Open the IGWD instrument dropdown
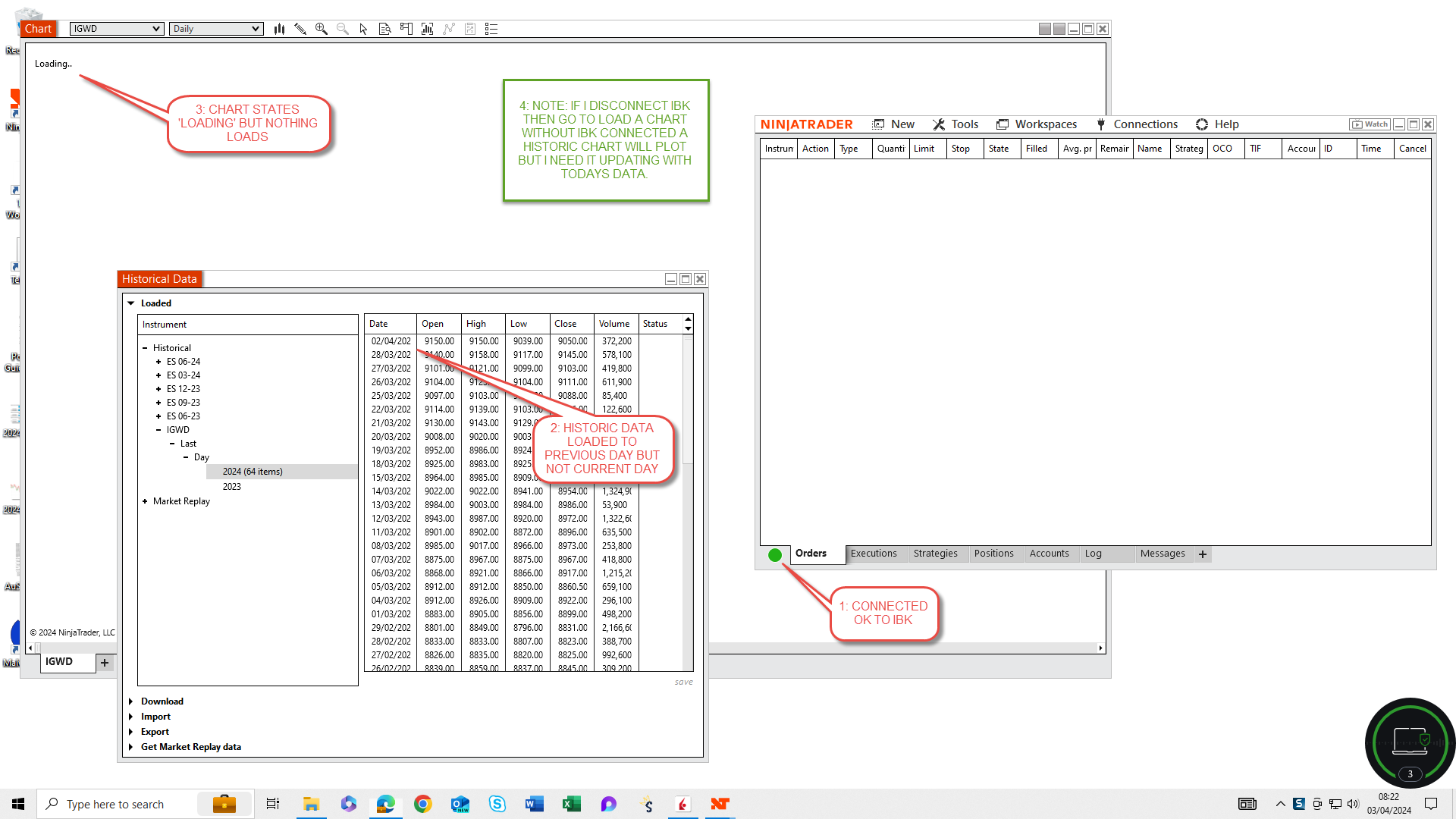The height and width of the screenshot is (819, 1456). (x=117, y=29)
